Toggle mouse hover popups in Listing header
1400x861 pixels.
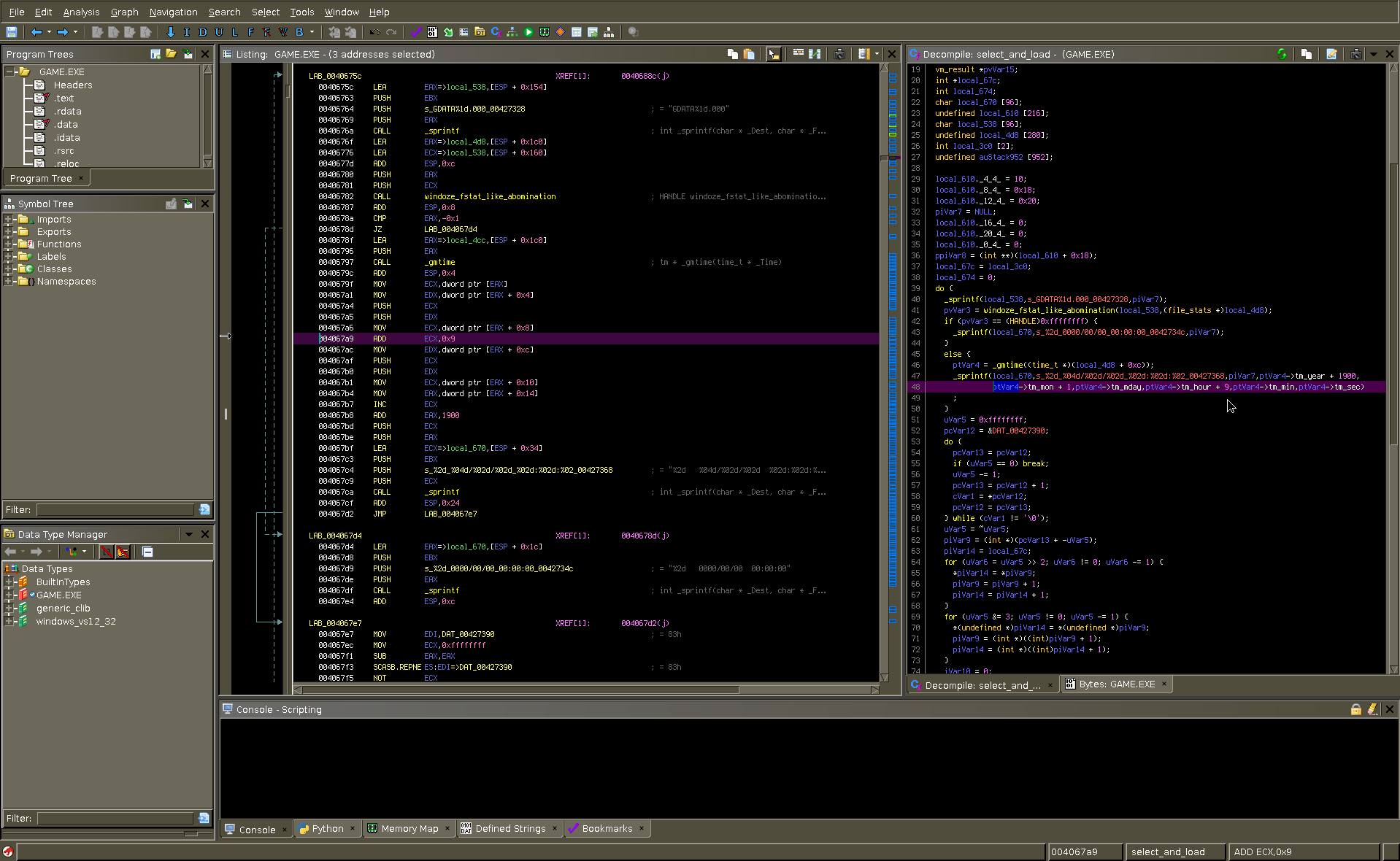[774, 54]
